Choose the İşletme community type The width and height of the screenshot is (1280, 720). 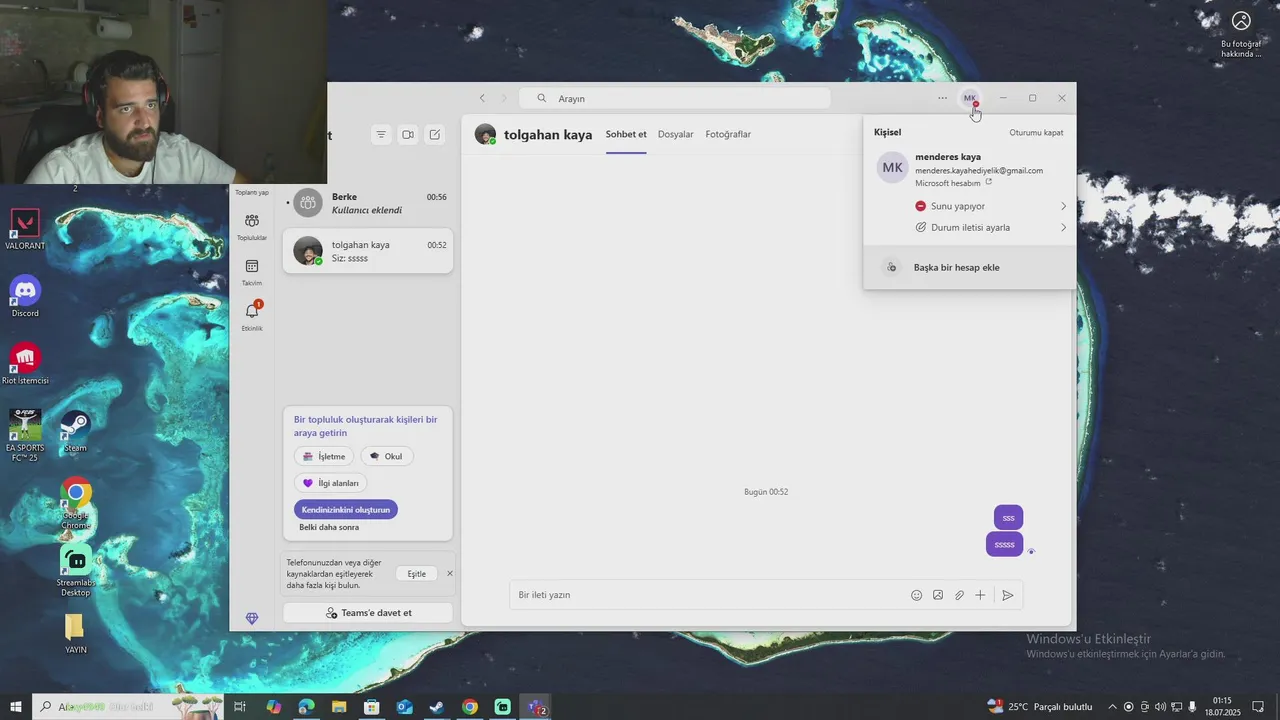(x=324, y=456)
